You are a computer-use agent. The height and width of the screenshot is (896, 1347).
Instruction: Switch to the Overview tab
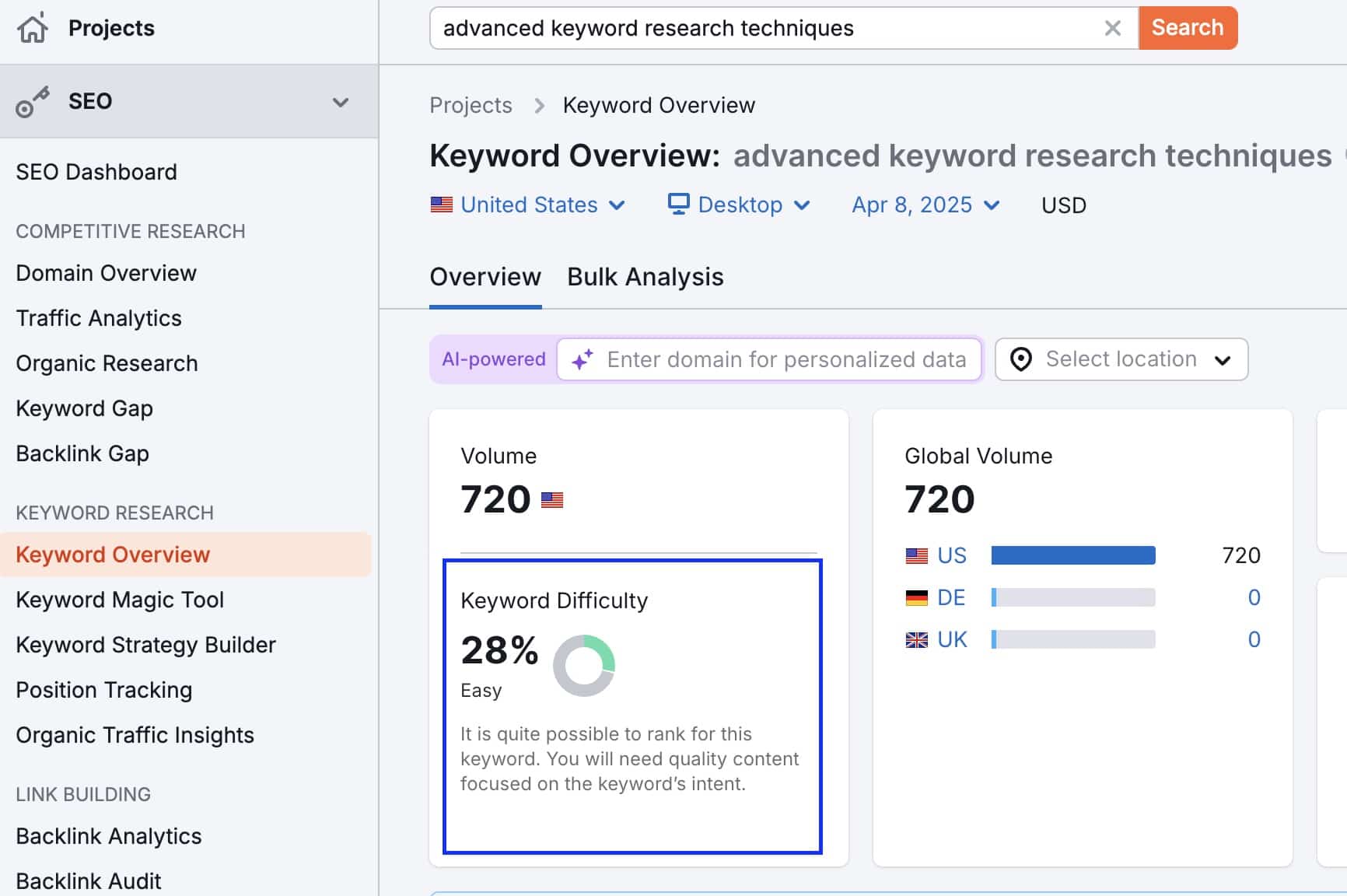[x=485, y=277]
